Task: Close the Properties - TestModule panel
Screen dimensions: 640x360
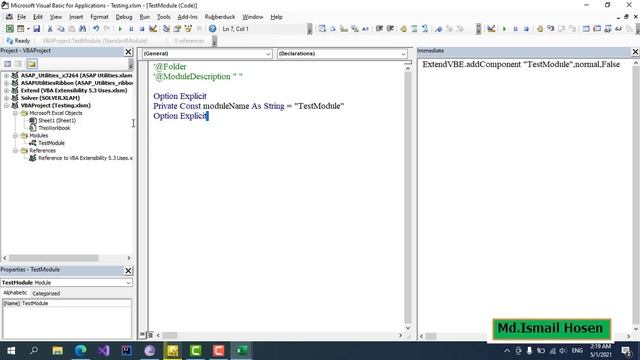Action: [x=128, y=271]
